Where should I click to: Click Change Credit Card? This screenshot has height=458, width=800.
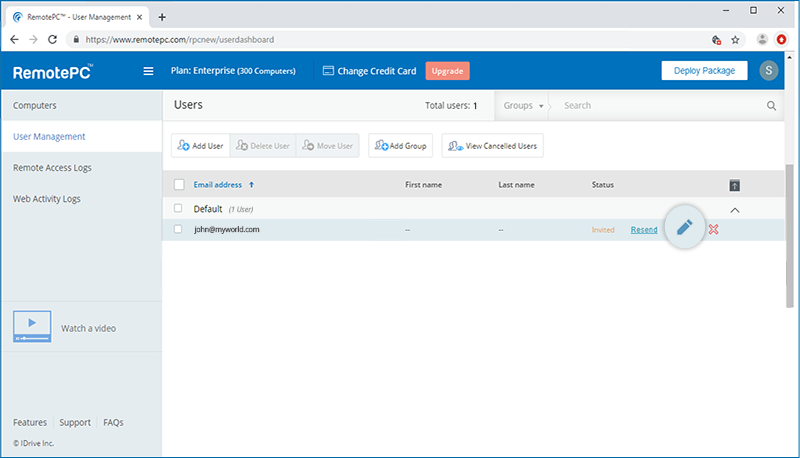click(369, 71)
